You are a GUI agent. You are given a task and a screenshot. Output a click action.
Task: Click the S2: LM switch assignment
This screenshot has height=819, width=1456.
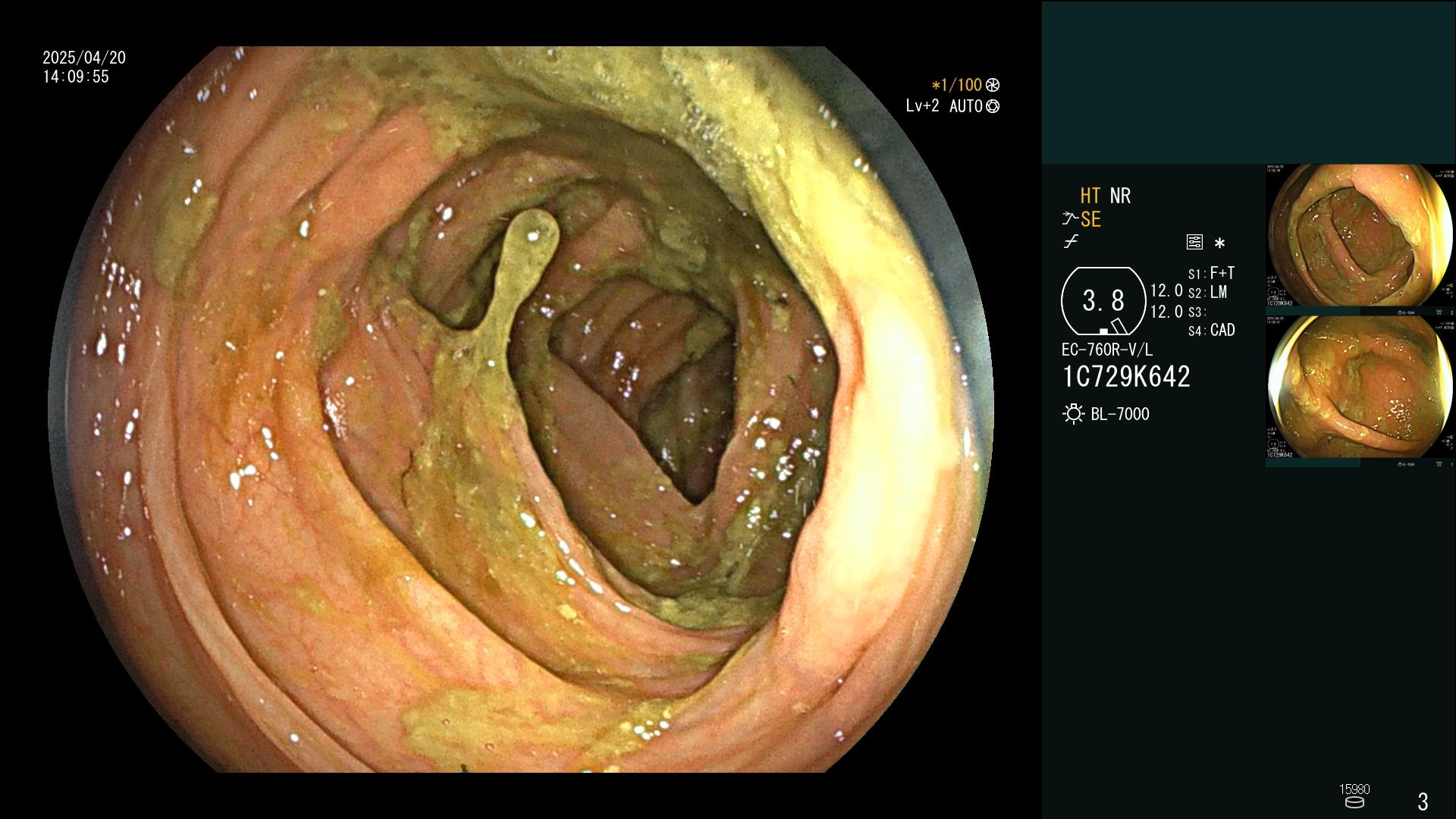tap(1207, 293)
